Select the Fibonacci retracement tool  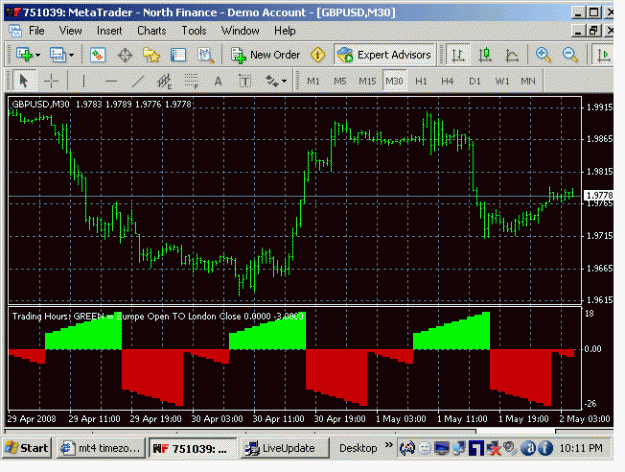[191, 81]
